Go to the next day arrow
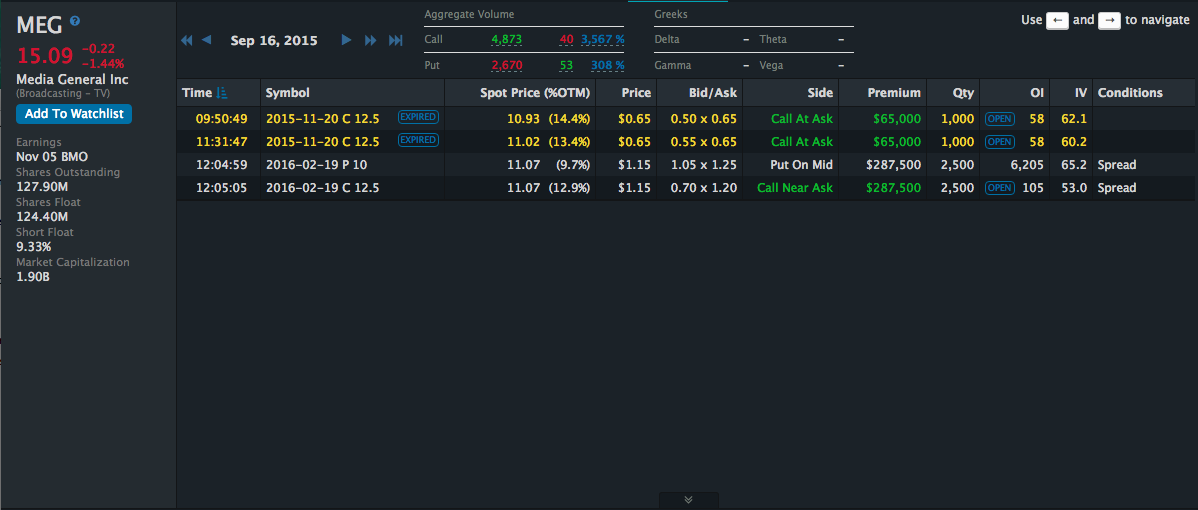The width and height of the screenshot is (1198, 510). click(x=346, y=40)
